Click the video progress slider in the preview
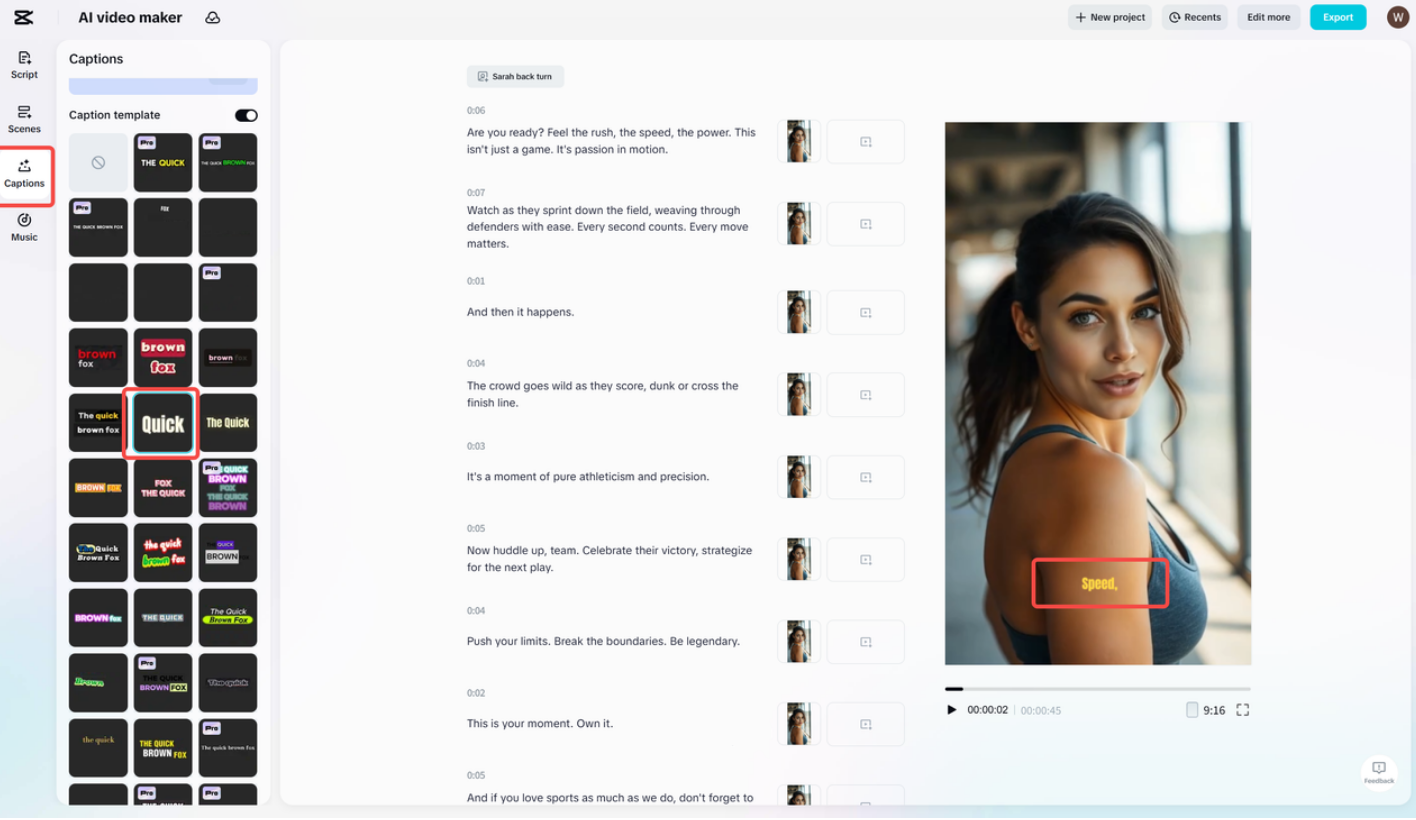Viewport: 1416px width, 820px height. 1097,688
